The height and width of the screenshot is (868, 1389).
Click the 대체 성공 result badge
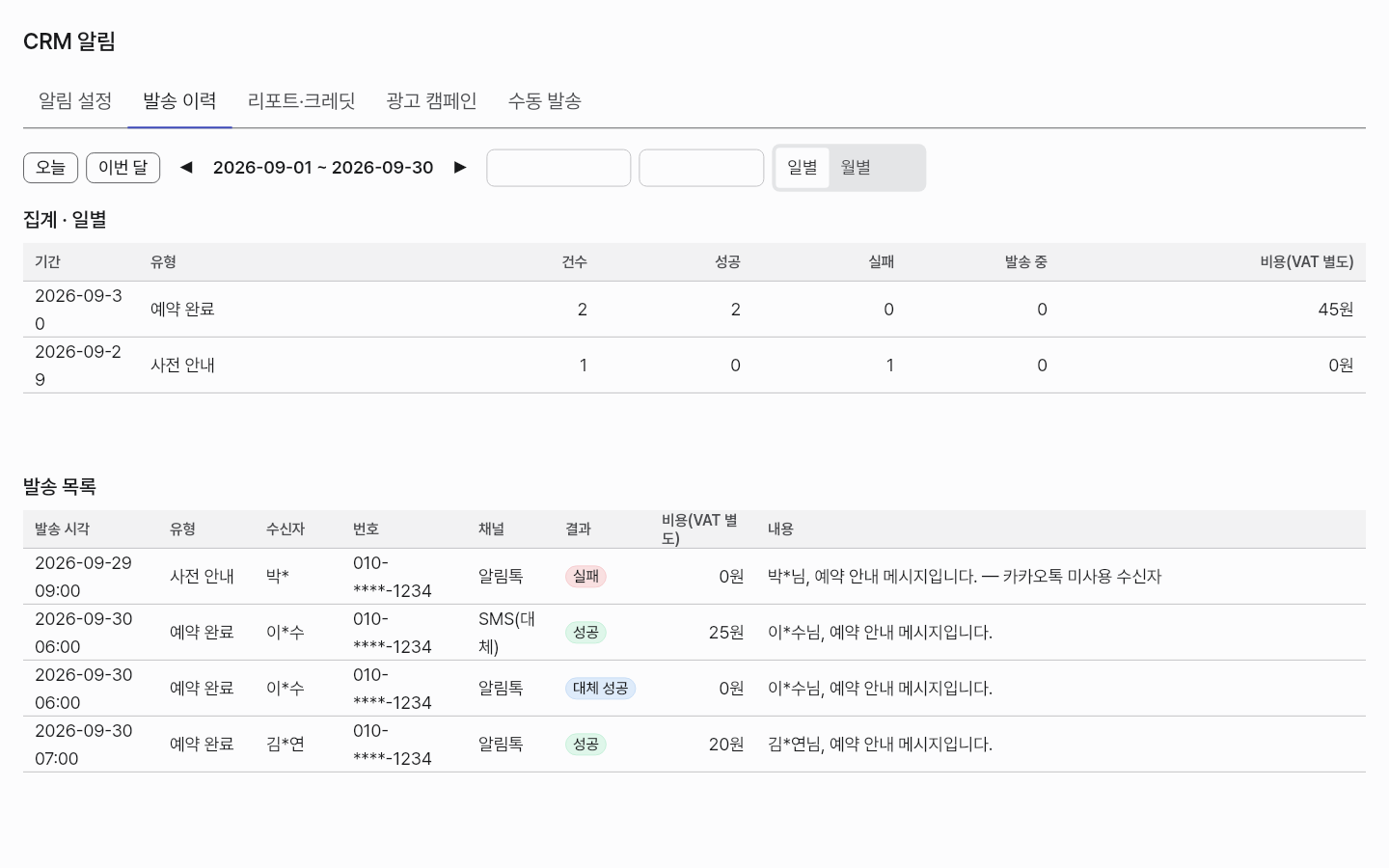[x=600, y=689]
